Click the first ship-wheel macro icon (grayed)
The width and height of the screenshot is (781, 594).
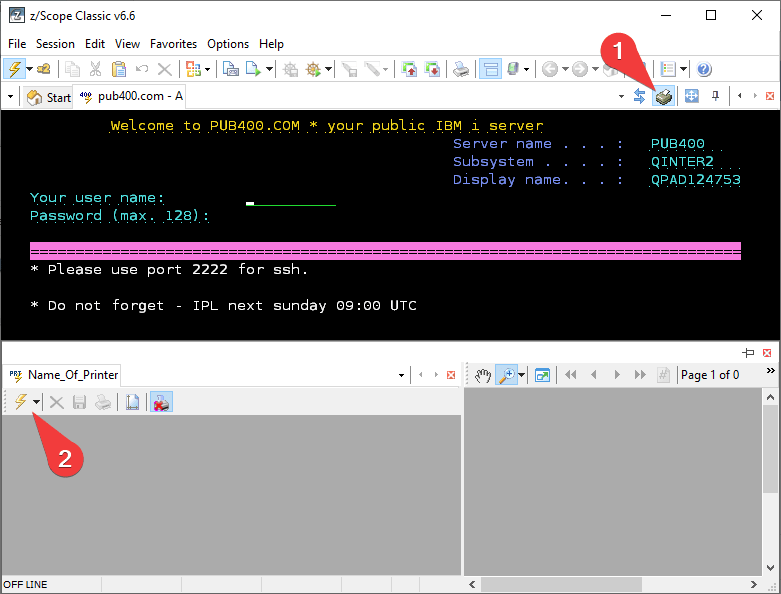pos(290,69)
